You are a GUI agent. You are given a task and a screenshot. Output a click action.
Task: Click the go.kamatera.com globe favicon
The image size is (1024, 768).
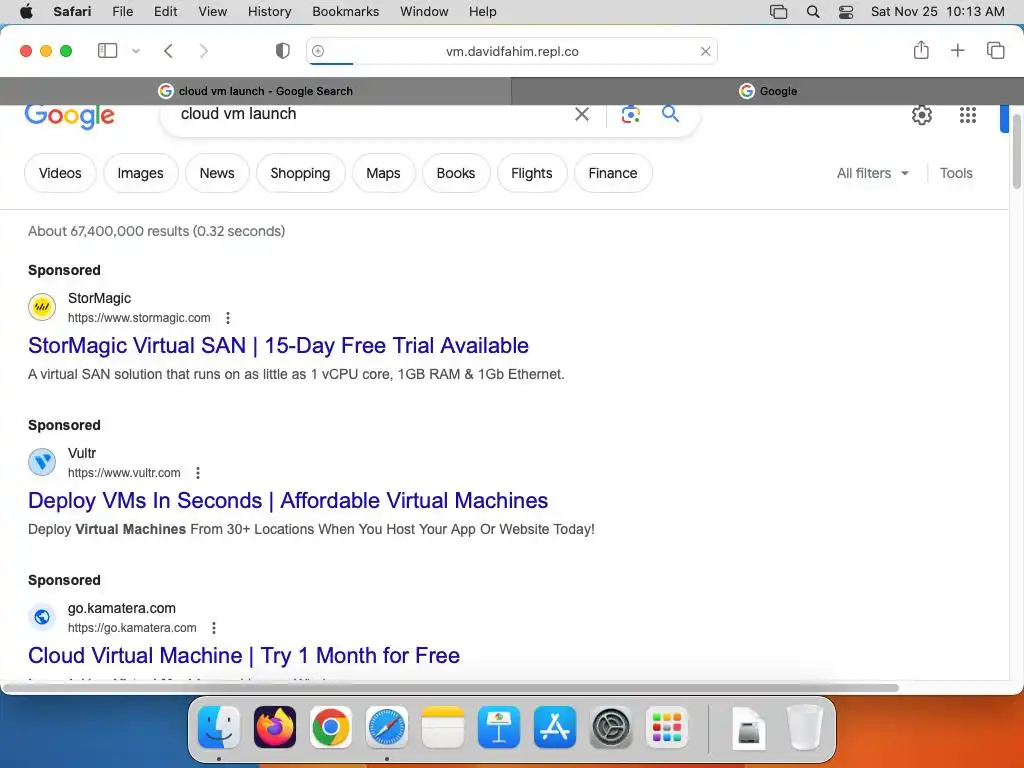42,616
